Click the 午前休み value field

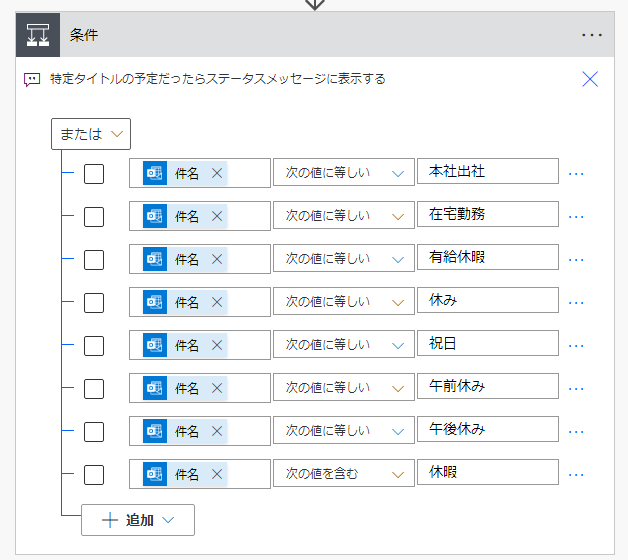coord(487,387)
